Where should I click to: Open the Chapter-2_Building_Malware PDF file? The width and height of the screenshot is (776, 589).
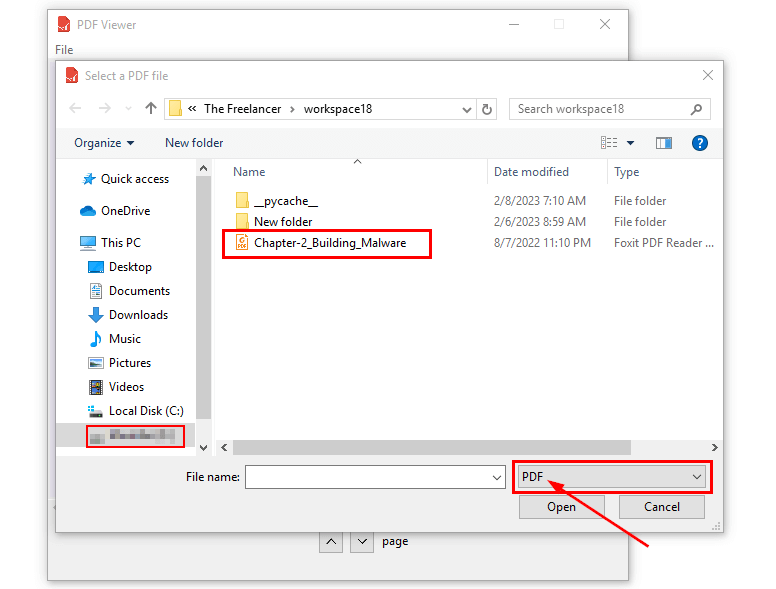tap(330, 243)
